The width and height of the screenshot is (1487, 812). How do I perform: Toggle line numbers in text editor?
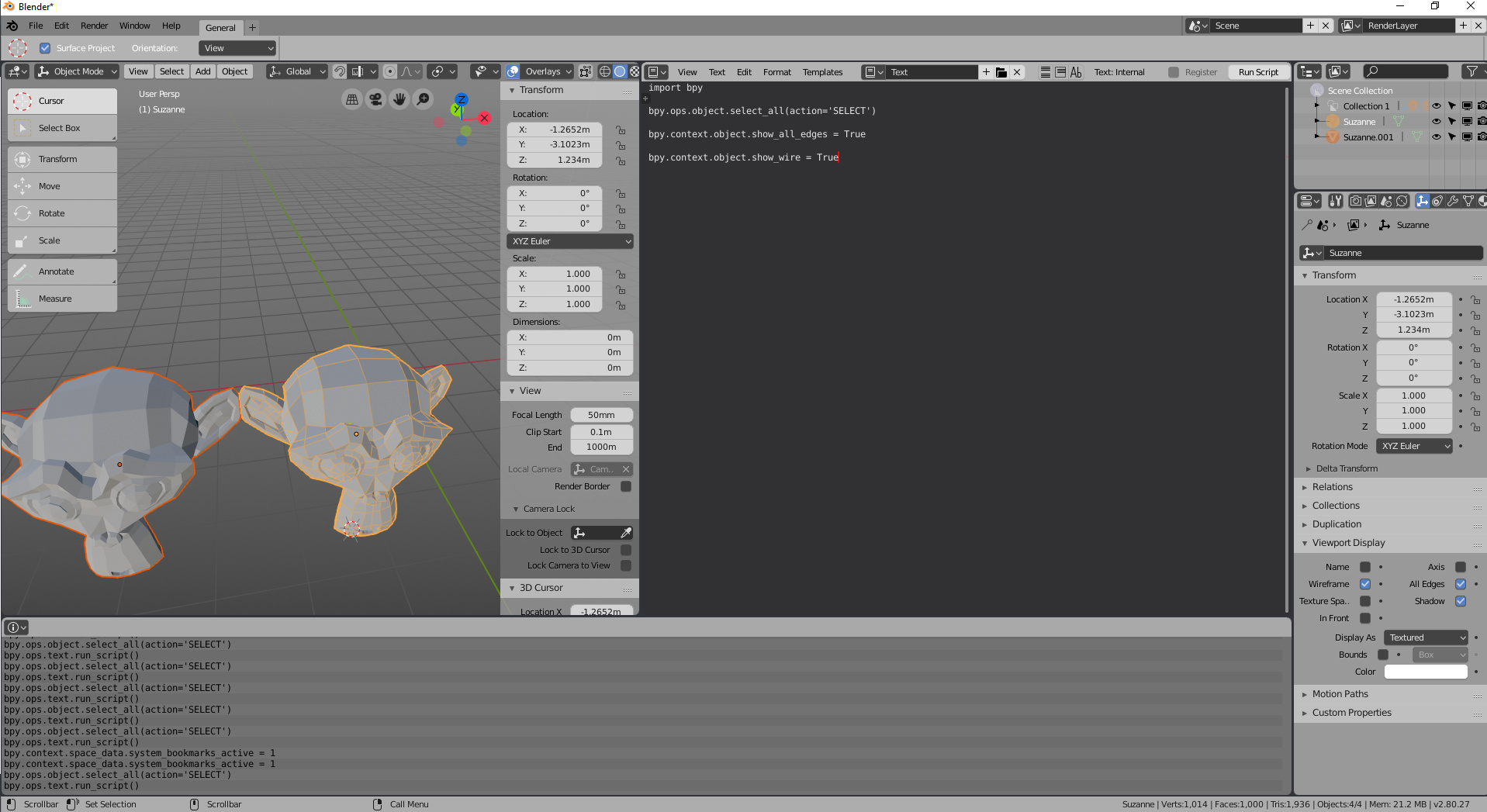(1046, 72)
